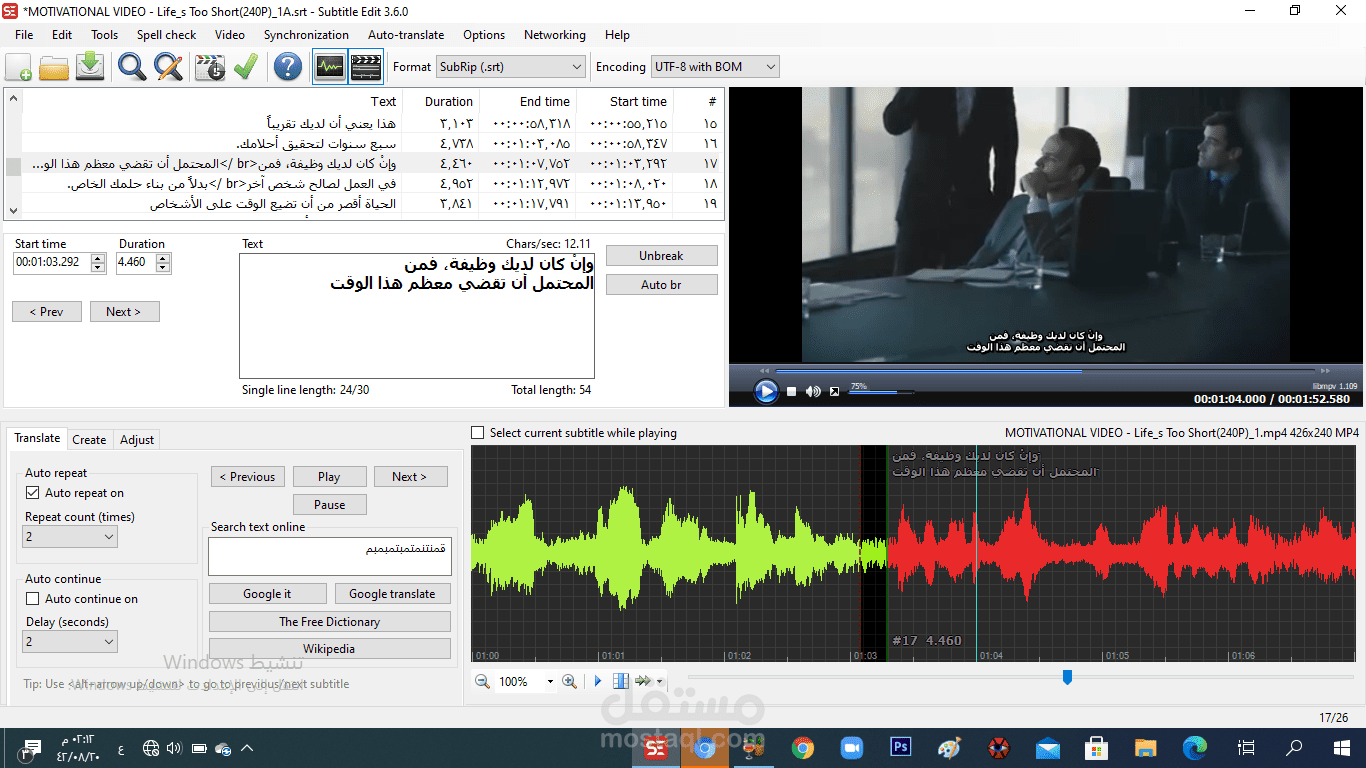This screenshot has width=1366, height=768.
Task: Click the Duration spinner arrows
Action: click(x=163, y=263)
